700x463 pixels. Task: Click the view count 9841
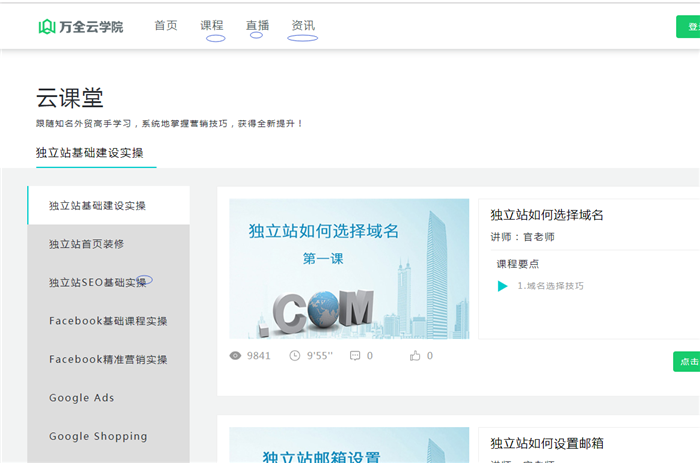point(259,355)
